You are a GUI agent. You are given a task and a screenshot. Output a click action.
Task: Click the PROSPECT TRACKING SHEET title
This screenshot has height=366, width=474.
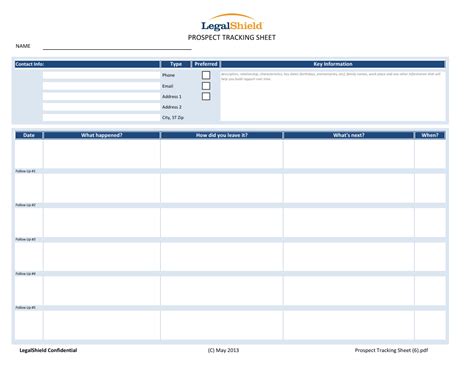pyautogui.click(x=232, y=37)
